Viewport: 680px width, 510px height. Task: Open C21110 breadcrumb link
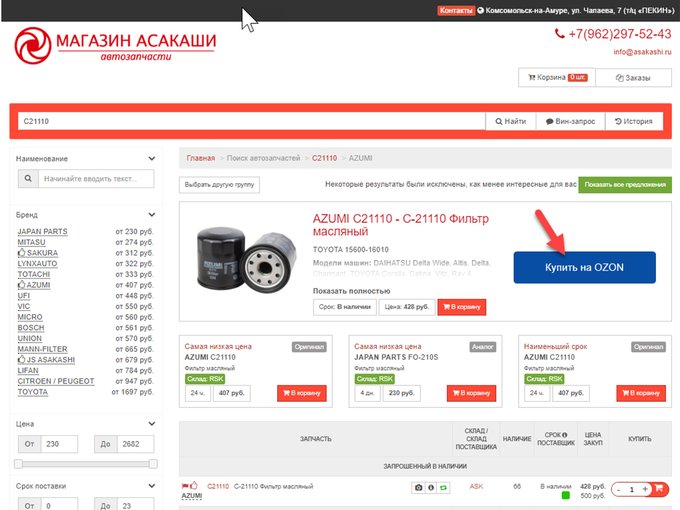click(324, 158)
